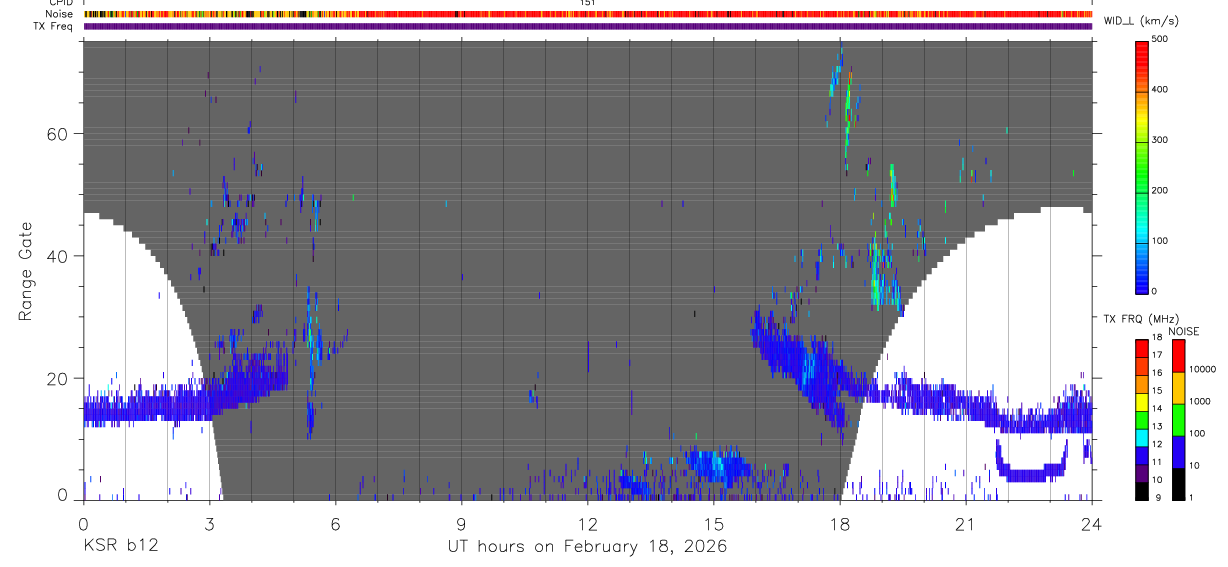
Task: Click the TX Freq purple strip above the plot
Action: 588,26
